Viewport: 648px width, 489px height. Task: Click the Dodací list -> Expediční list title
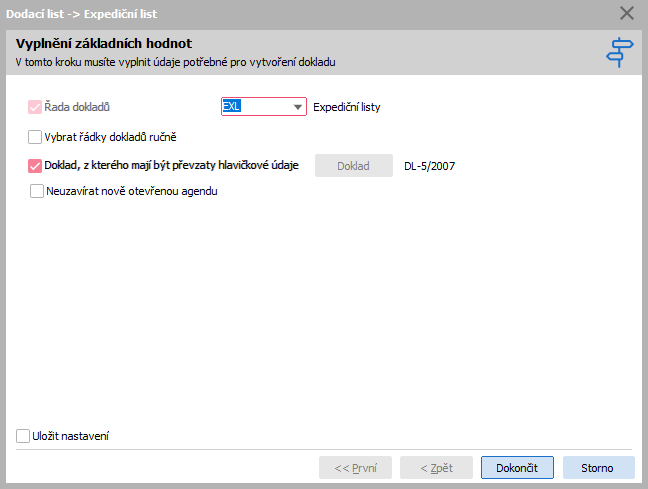coord(81,14)
